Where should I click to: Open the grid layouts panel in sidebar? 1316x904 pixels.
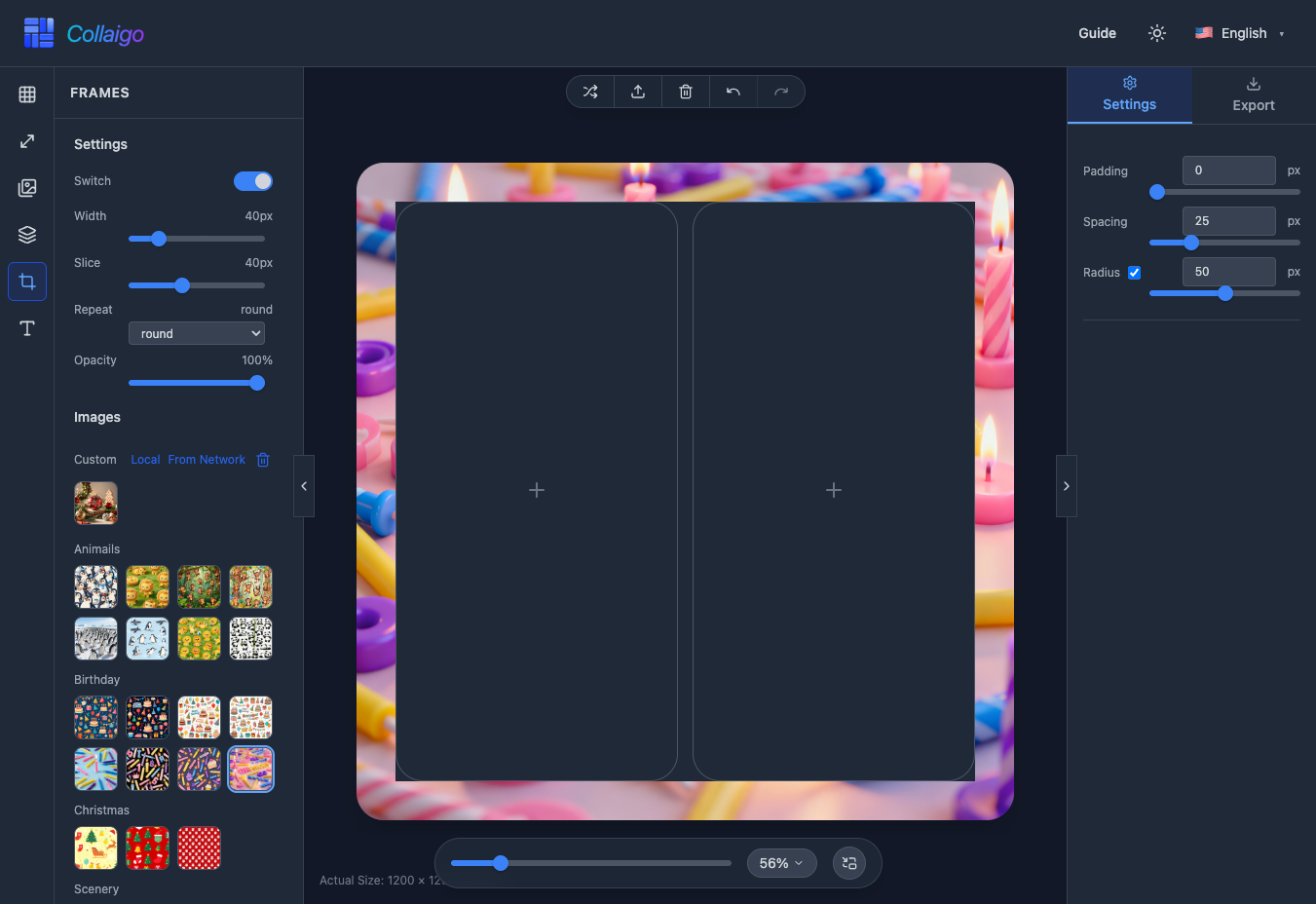point(27,94)
